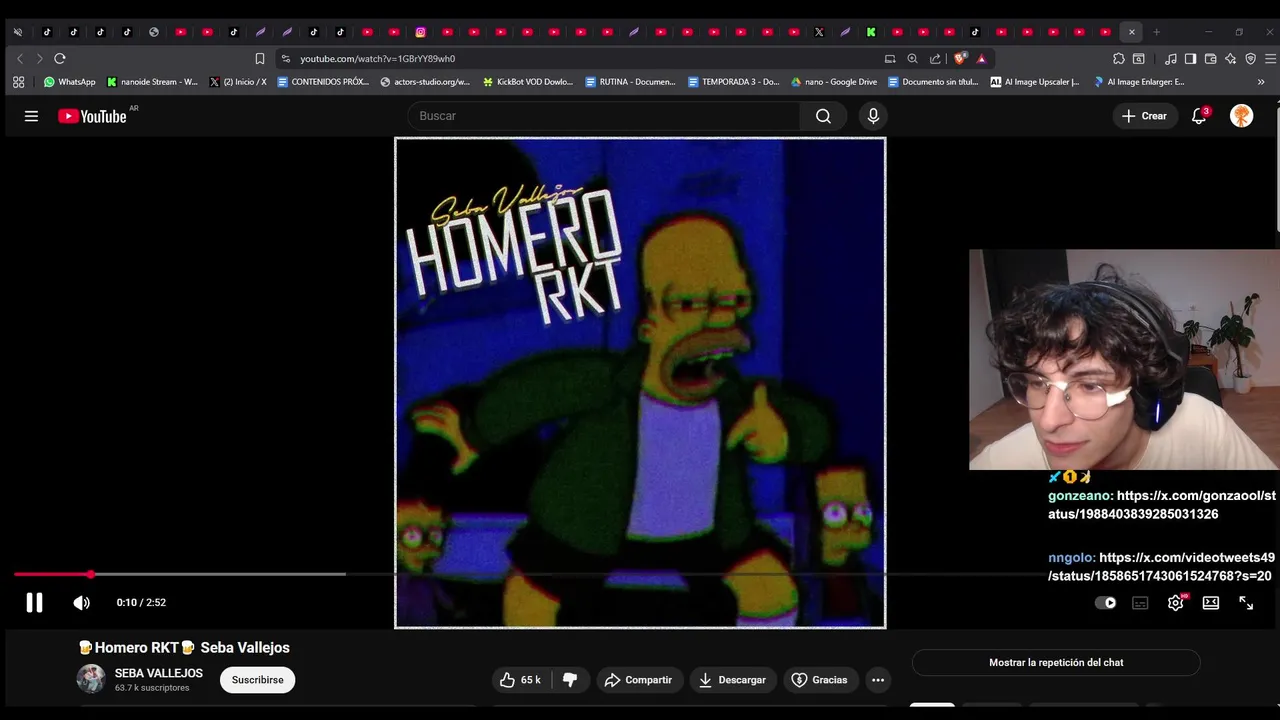This screenshot has height=720, width=1280.
Task: Open the WhatsApp bookmark
Action: (69, 82)
